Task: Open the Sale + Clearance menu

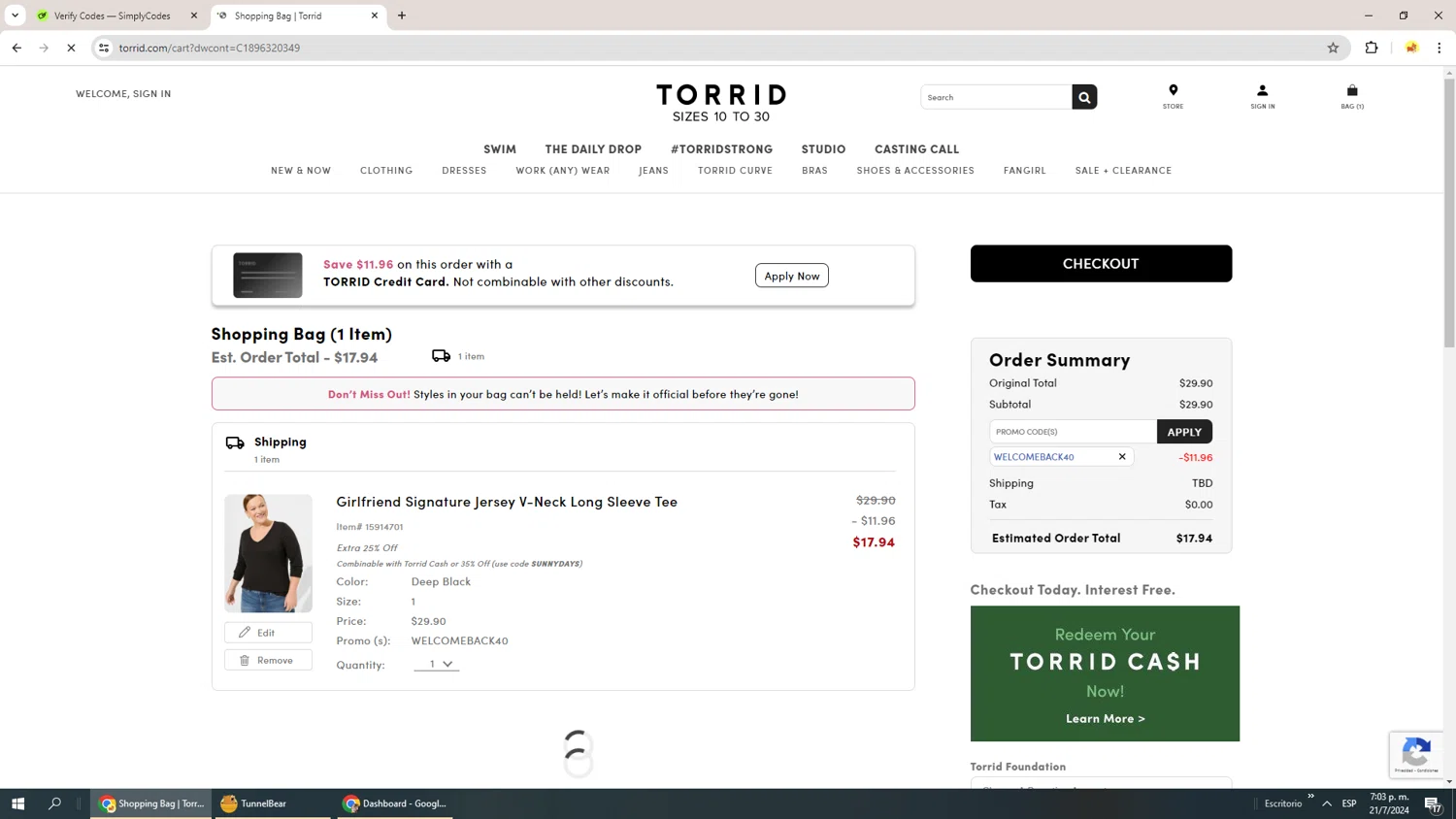Action: pos(1123,171)
